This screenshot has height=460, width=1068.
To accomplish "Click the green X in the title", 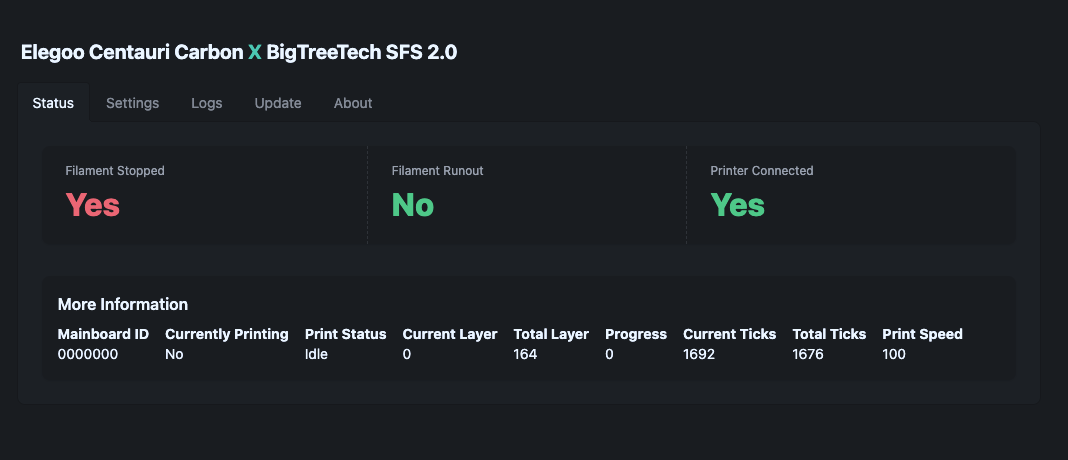I will pyautogui.click(x=255, y=52).
